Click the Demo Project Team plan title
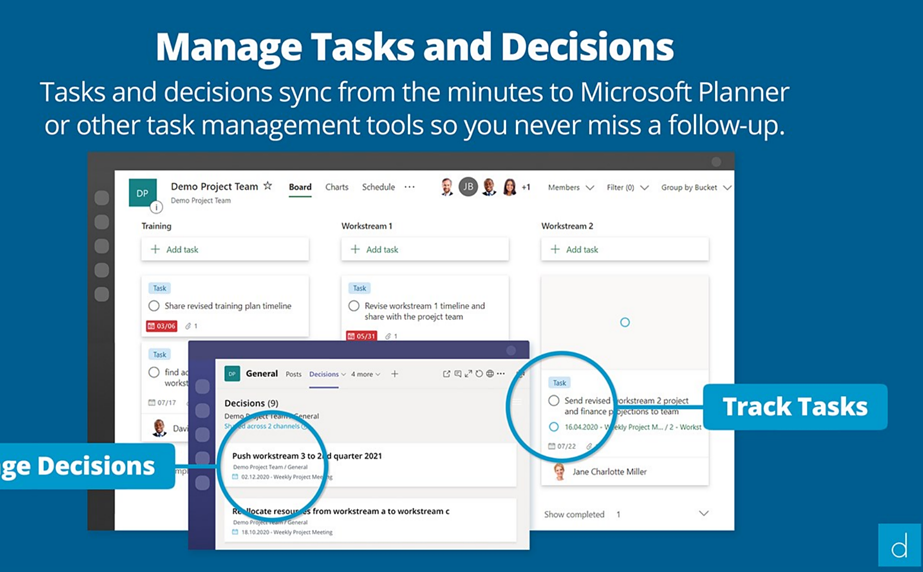 point(214,187)
